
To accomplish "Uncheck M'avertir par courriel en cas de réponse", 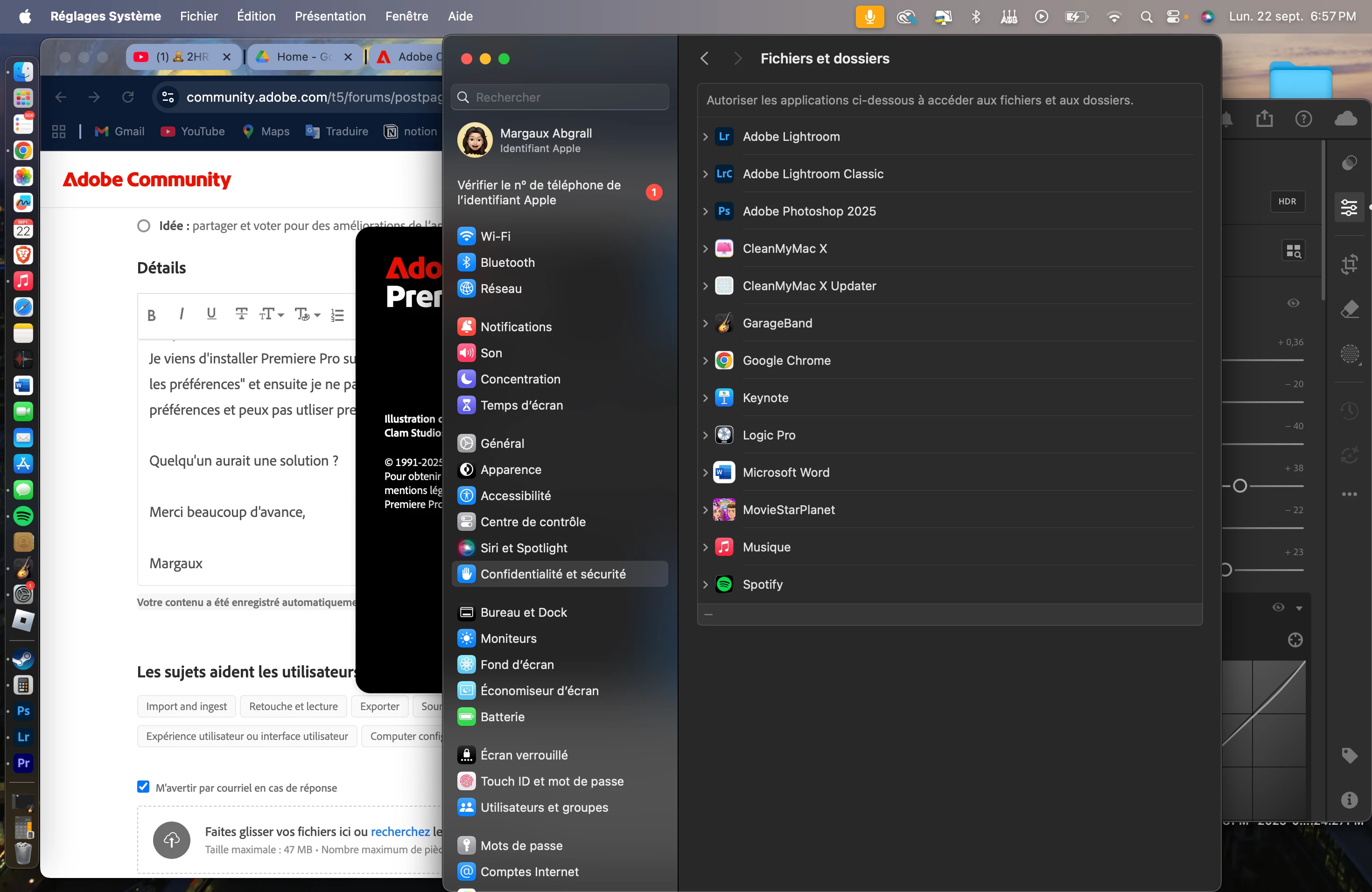I will coord(144,787).
